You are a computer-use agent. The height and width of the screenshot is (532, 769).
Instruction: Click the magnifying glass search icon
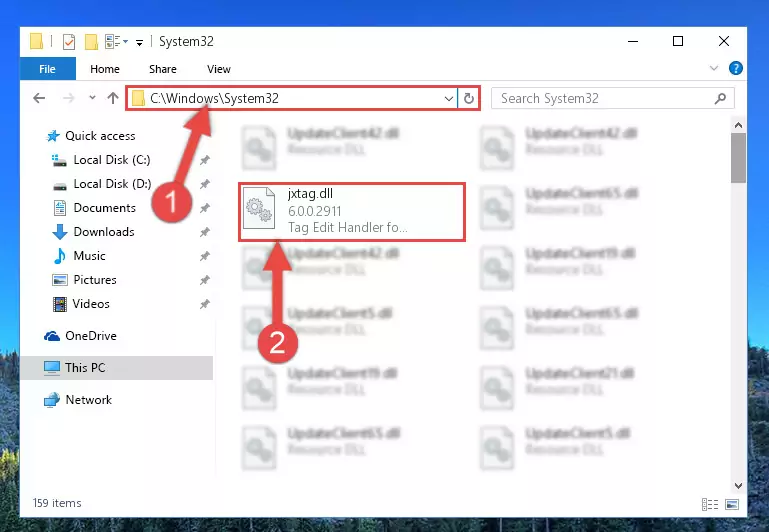[720, 99]
